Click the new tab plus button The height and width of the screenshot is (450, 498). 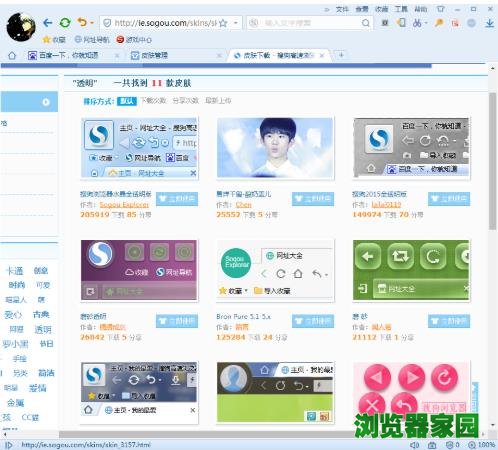[x=341, y=55]
